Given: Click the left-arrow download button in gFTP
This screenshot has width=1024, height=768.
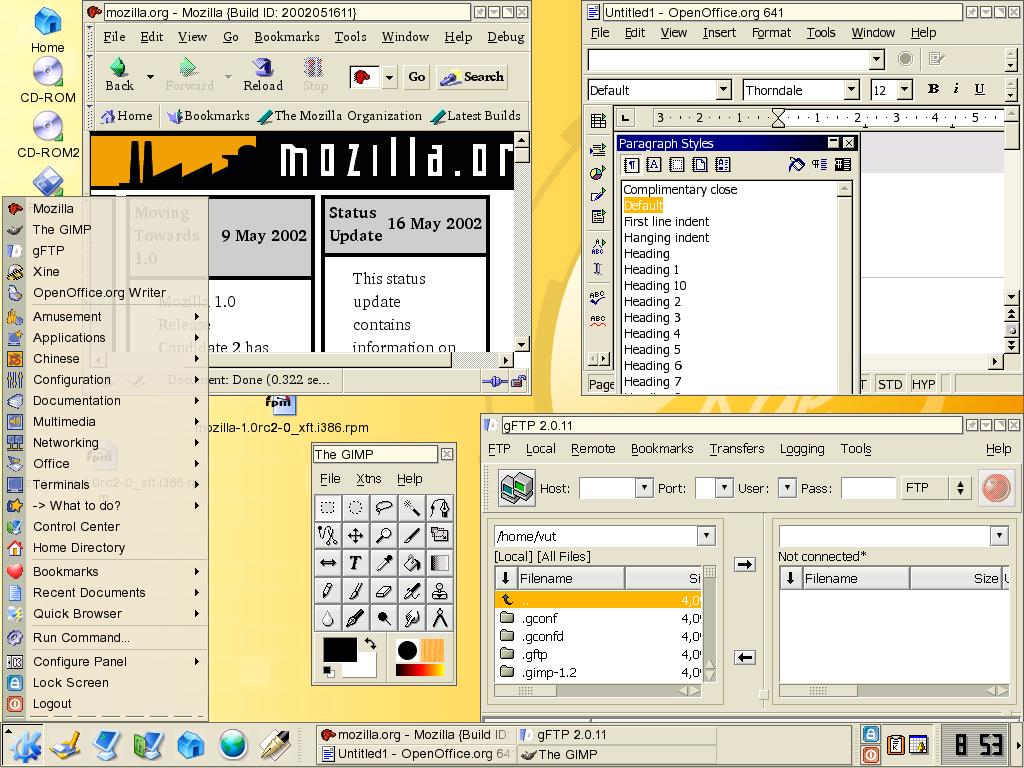Looking at the screenshot, I should coord(744,657).
